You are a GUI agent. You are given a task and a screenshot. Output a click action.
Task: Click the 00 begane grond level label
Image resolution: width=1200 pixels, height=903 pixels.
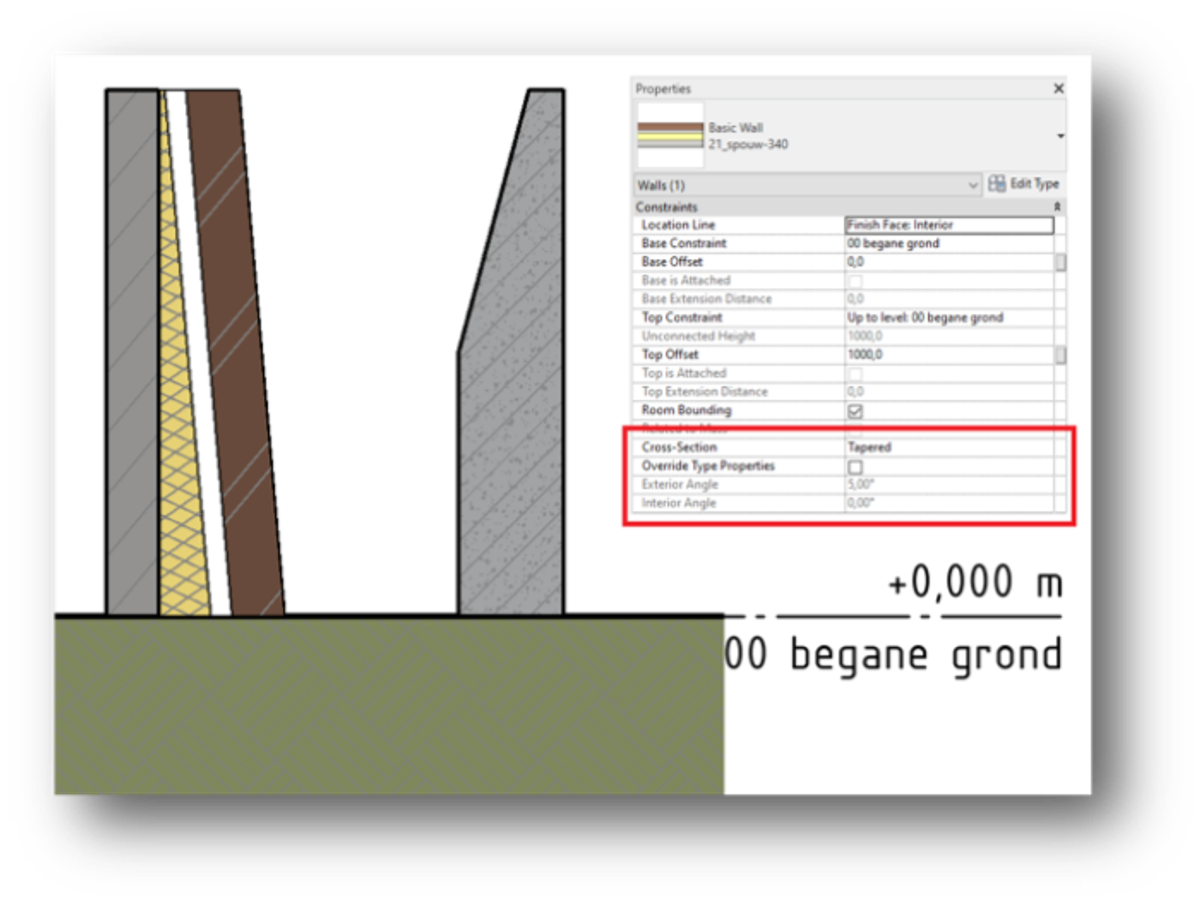892,656
